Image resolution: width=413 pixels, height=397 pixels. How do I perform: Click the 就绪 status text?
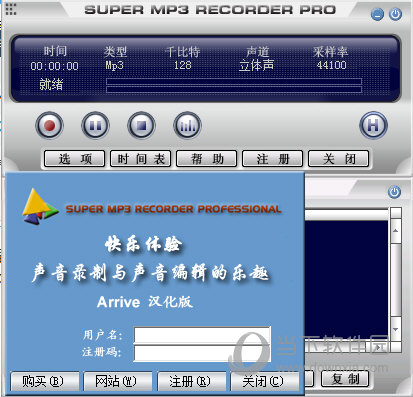point(51,84)
